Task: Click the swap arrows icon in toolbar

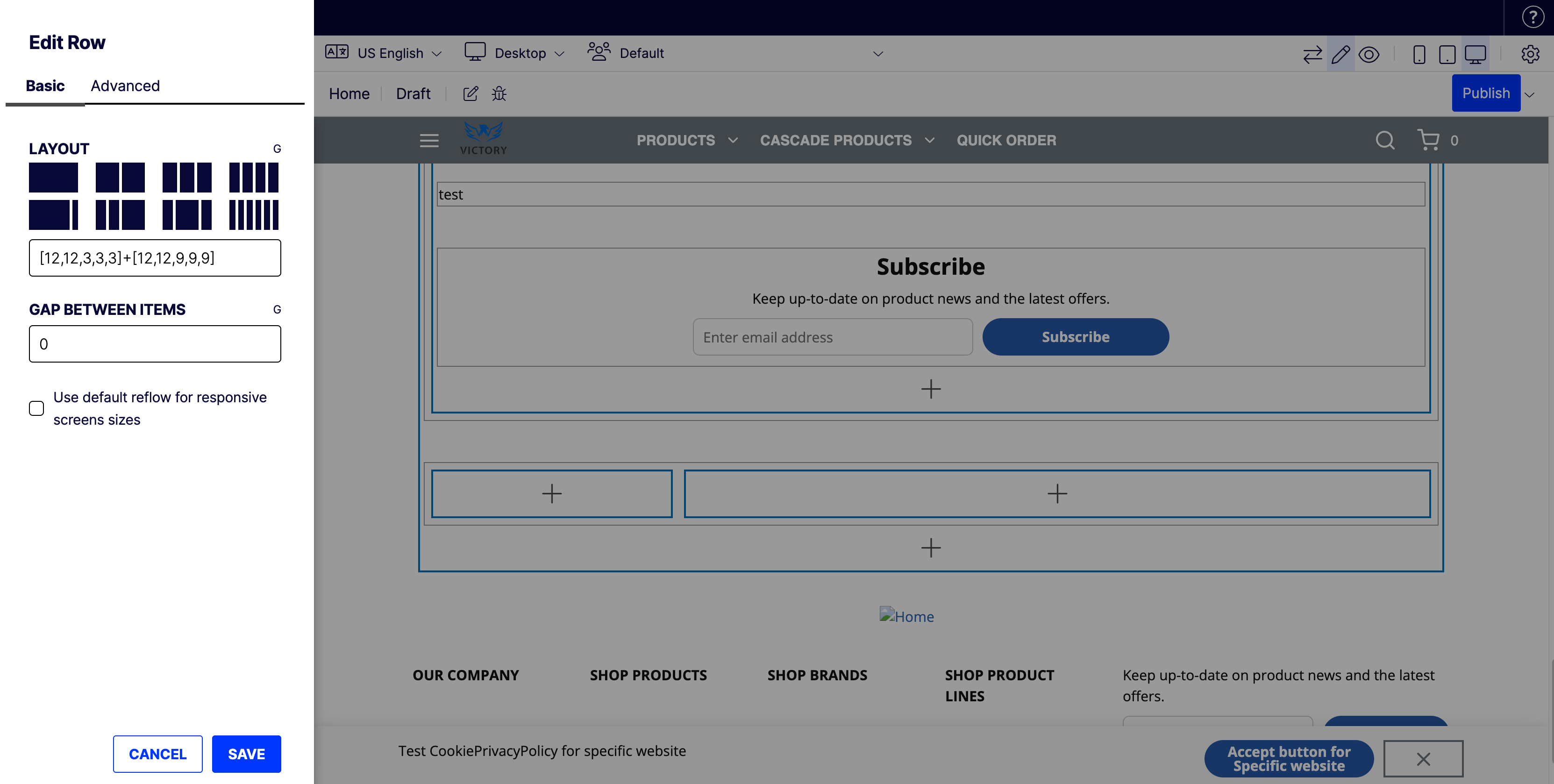Action: click(x=1312, y=54)
